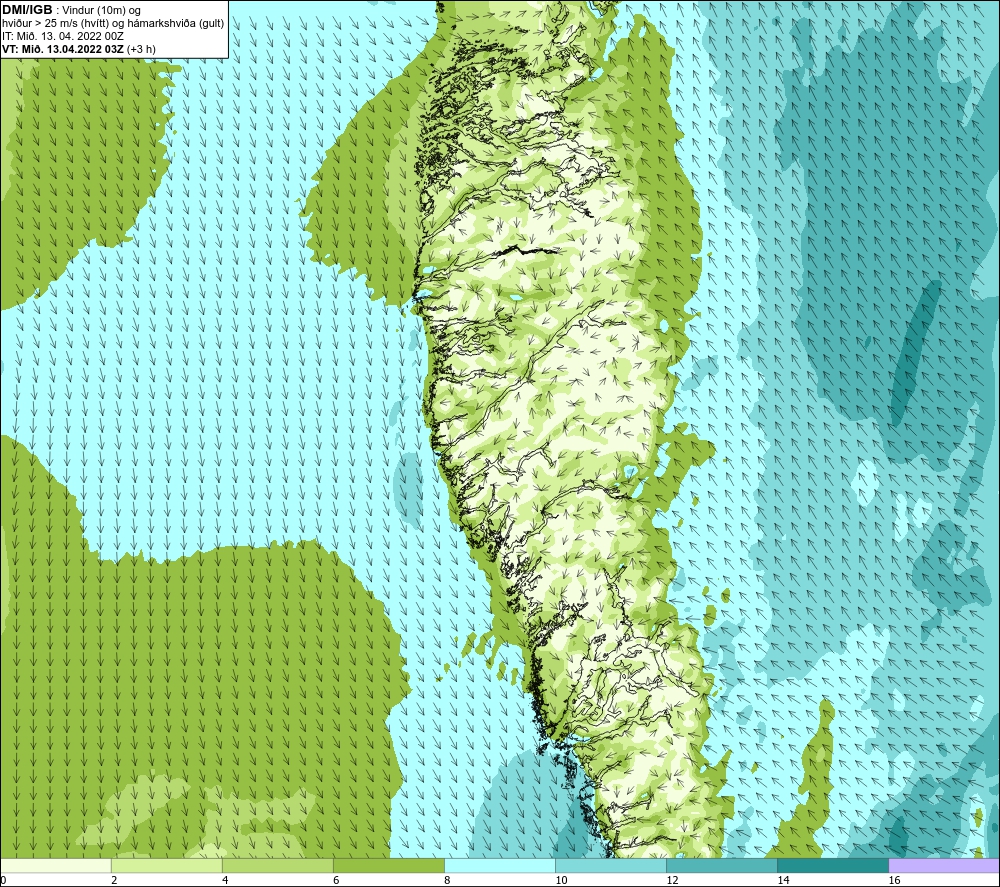
Task: Click the 6–8 m/s olive green legend swatch
Action: coord(388,865)
